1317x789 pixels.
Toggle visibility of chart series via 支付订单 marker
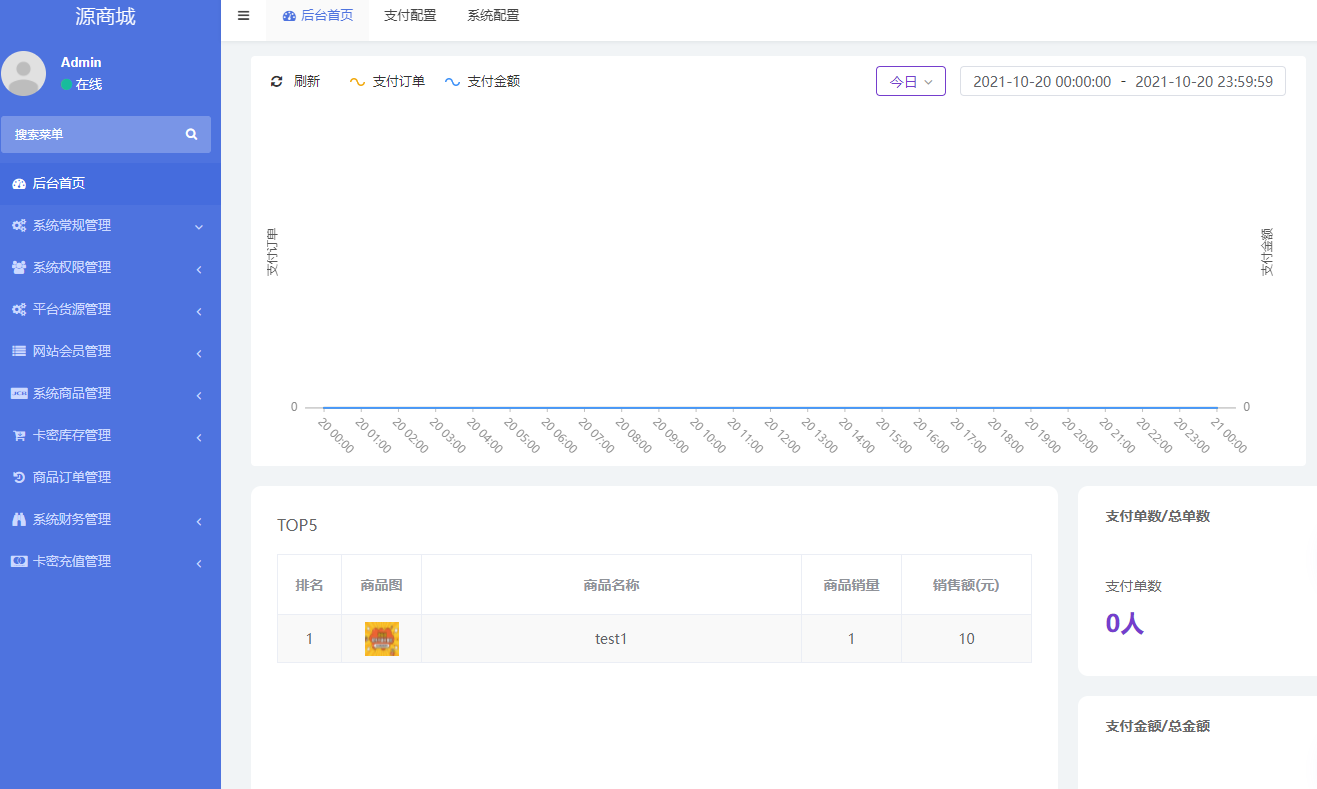point(358,81)
